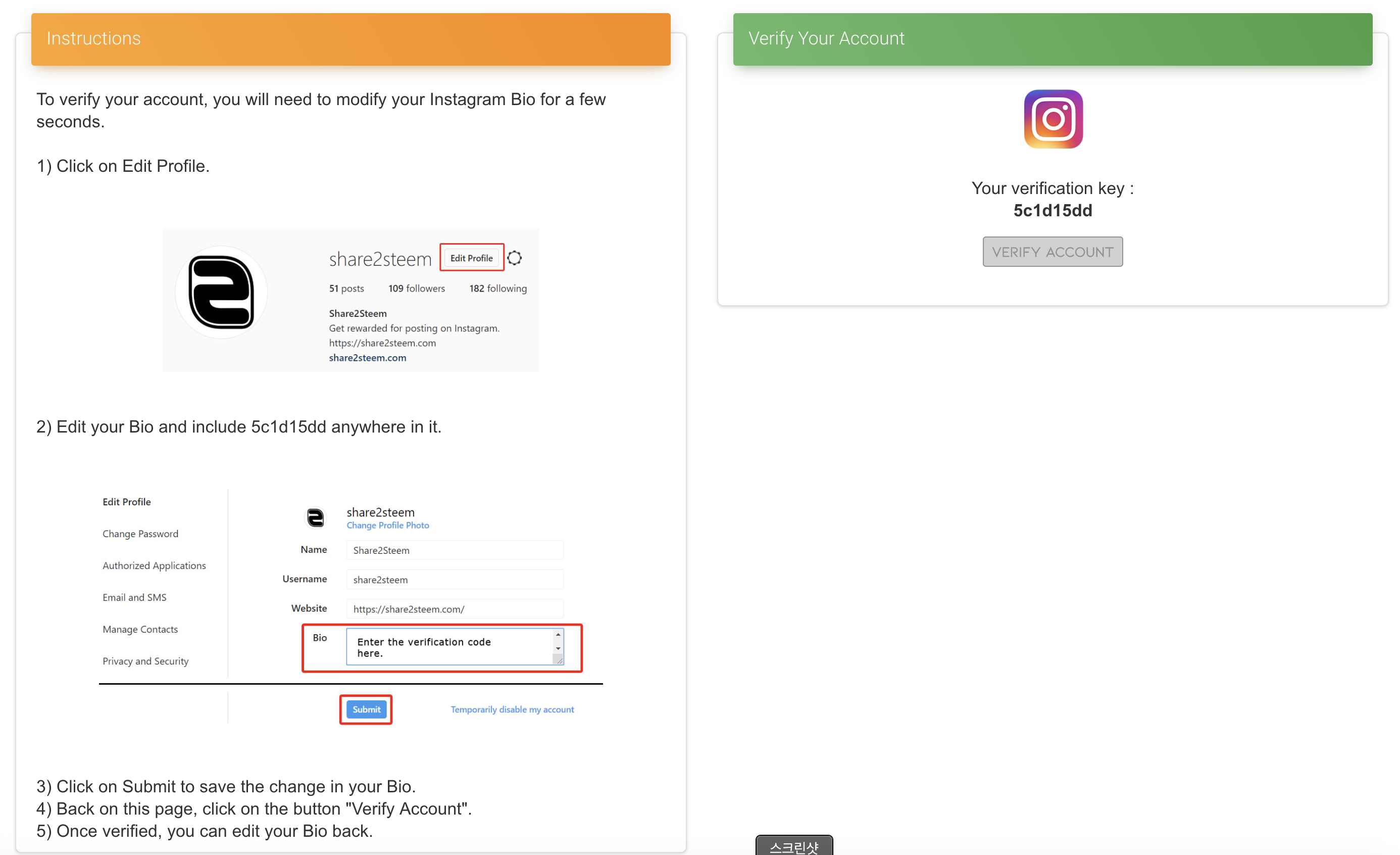Click the profile example tutorial image
The image size is (1400, 855).
351,300
